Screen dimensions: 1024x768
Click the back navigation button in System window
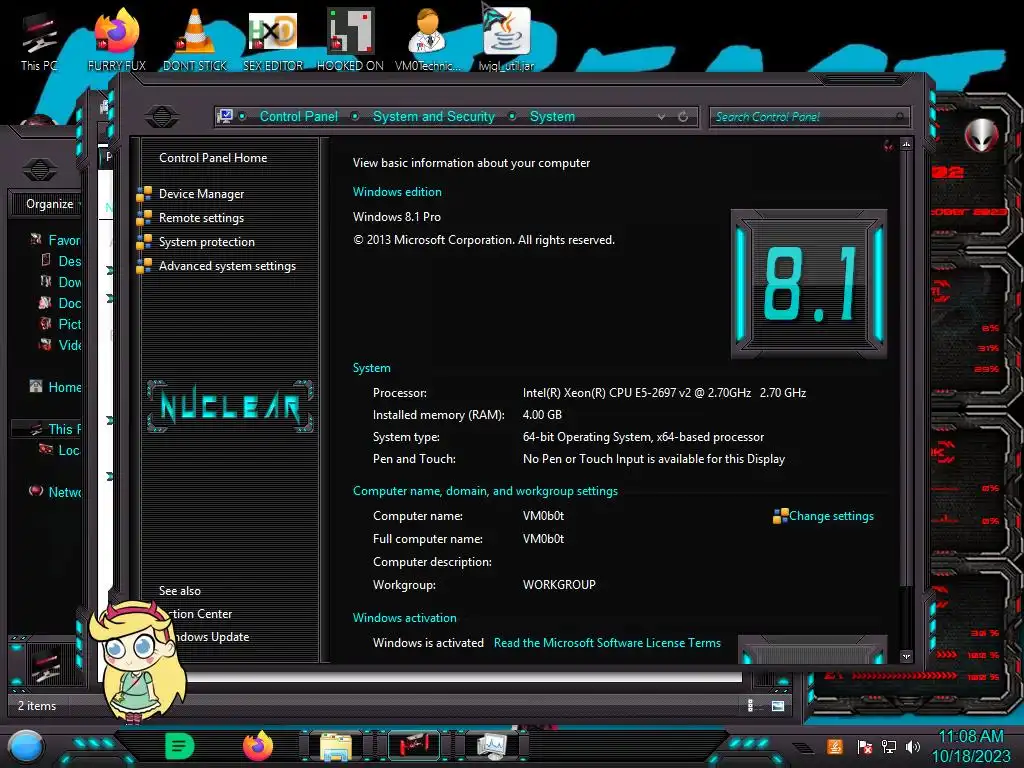162,117
